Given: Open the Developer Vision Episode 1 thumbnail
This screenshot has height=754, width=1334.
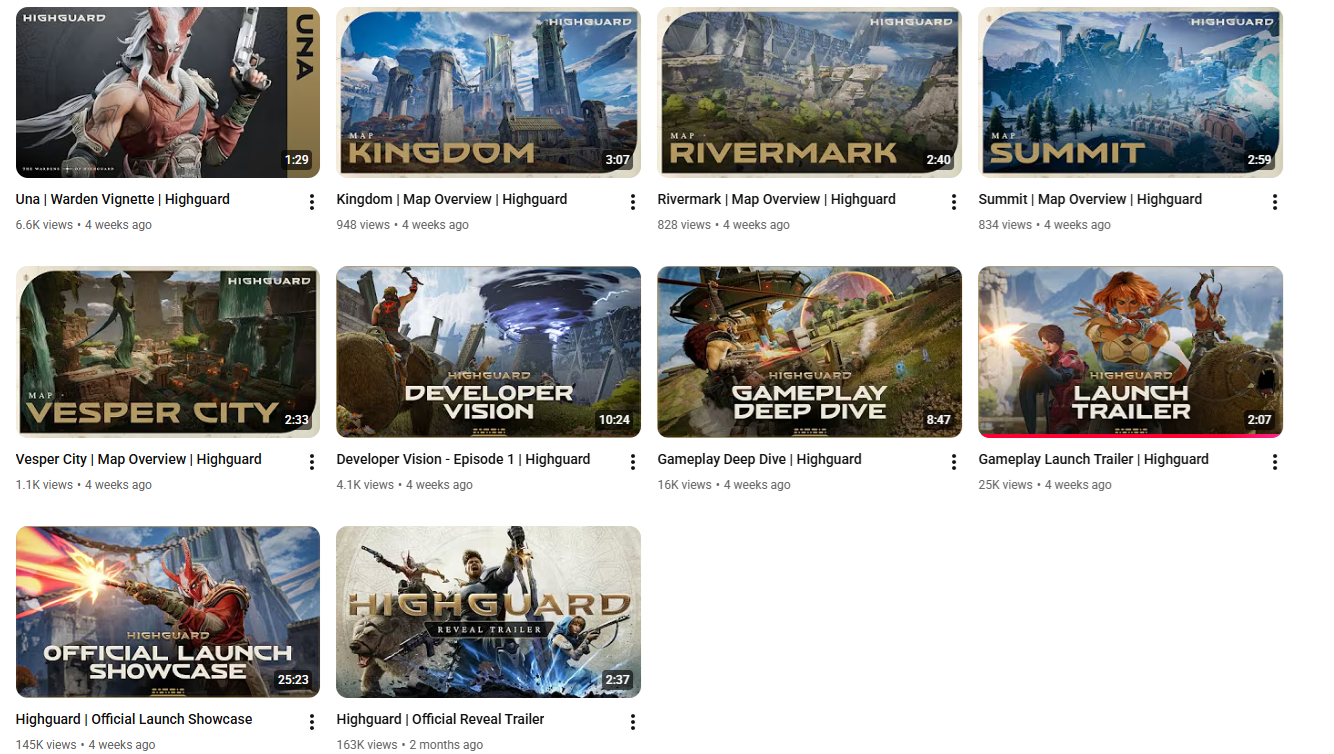Looking at the screenshot, I should coord(488,352).
